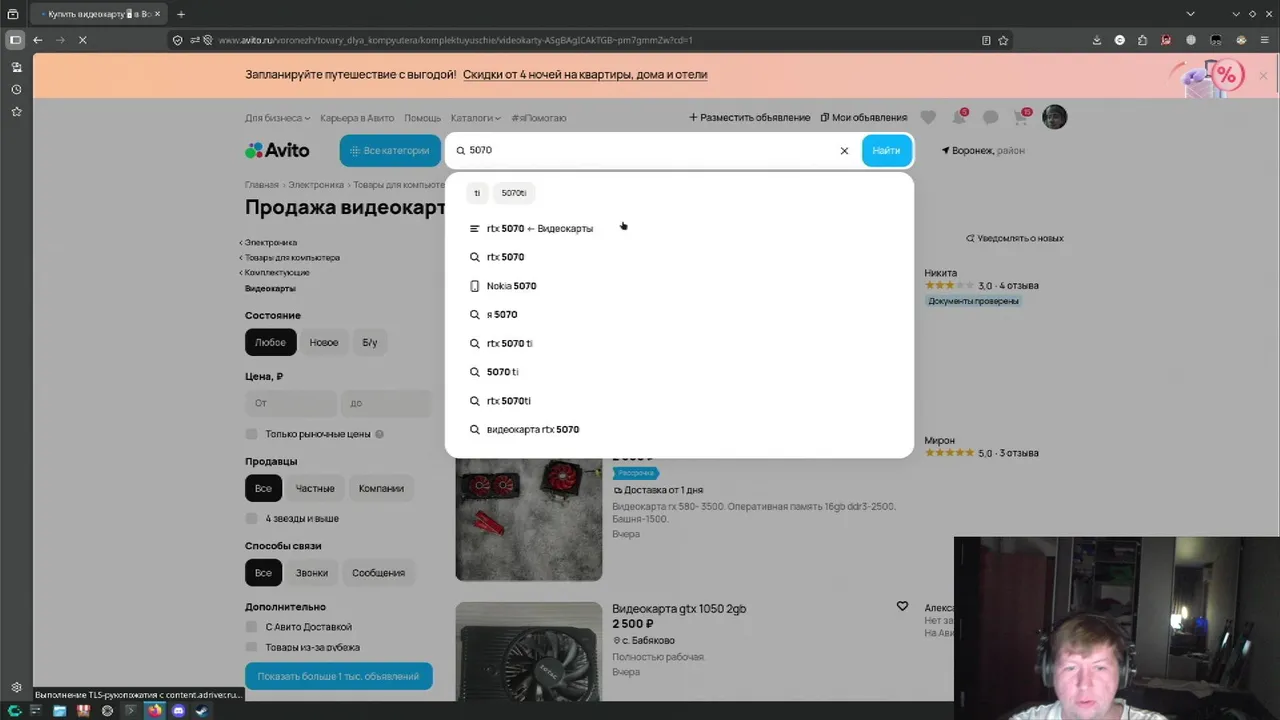Select 'Звонки' contact method

[x=311, y=573]
